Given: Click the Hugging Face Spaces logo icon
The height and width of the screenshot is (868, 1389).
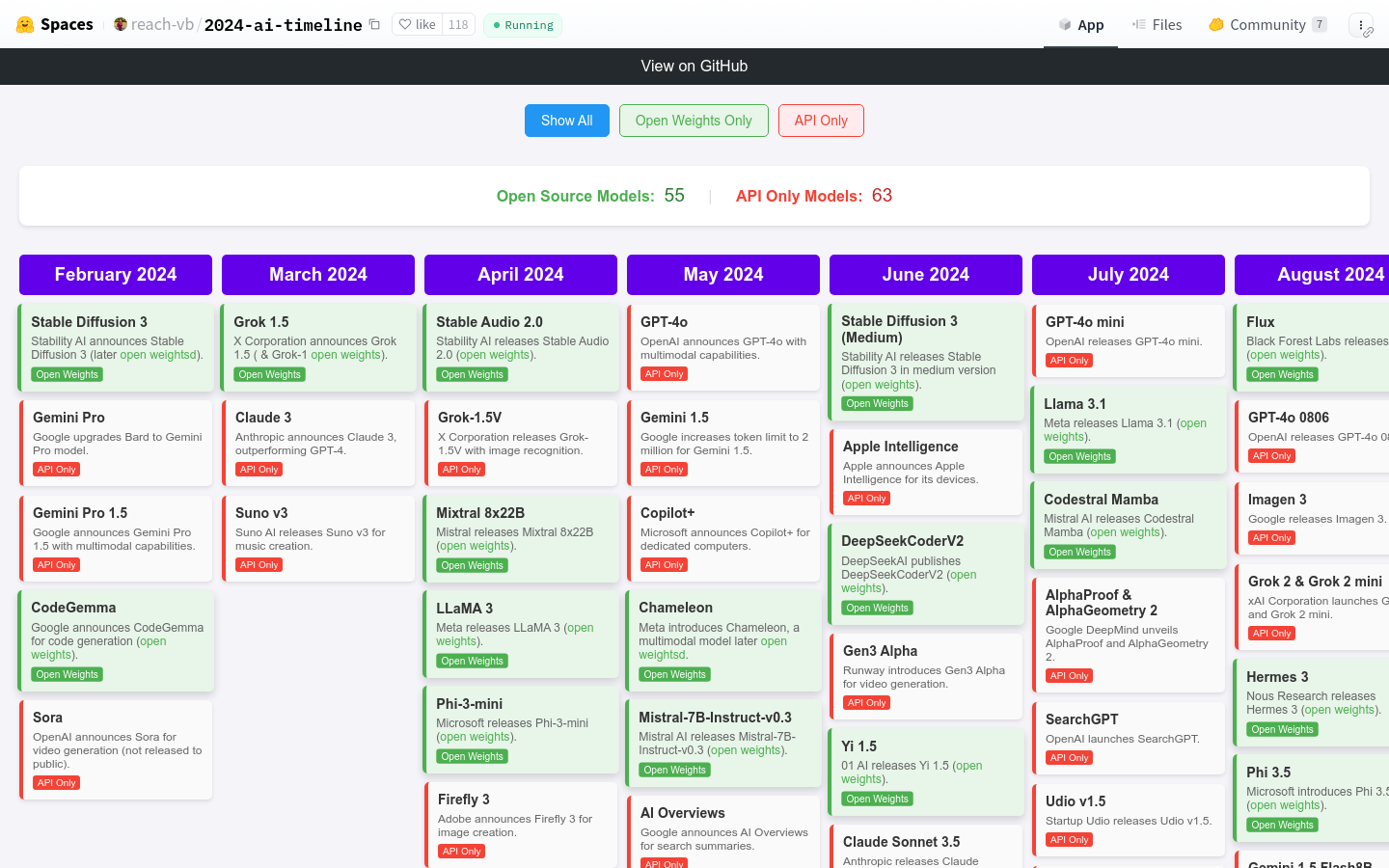Looking at the screenshot, I should [25, 24].
